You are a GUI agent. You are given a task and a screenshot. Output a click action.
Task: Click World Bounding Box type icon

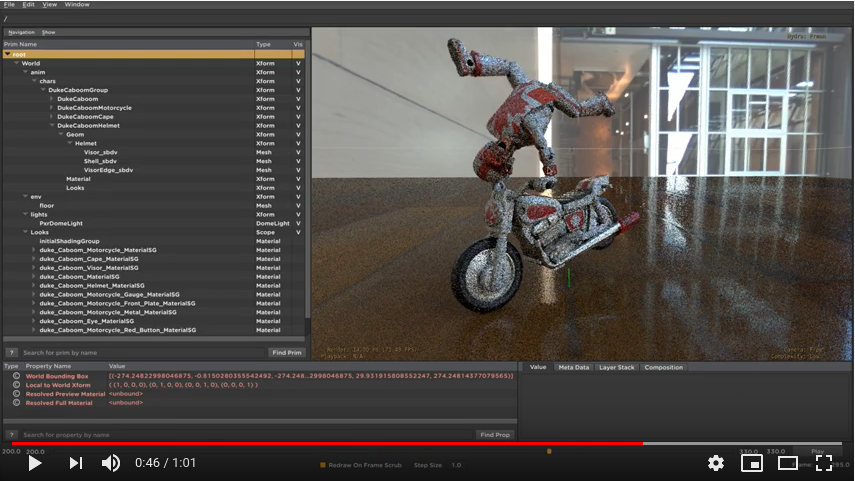coord(16,376)
